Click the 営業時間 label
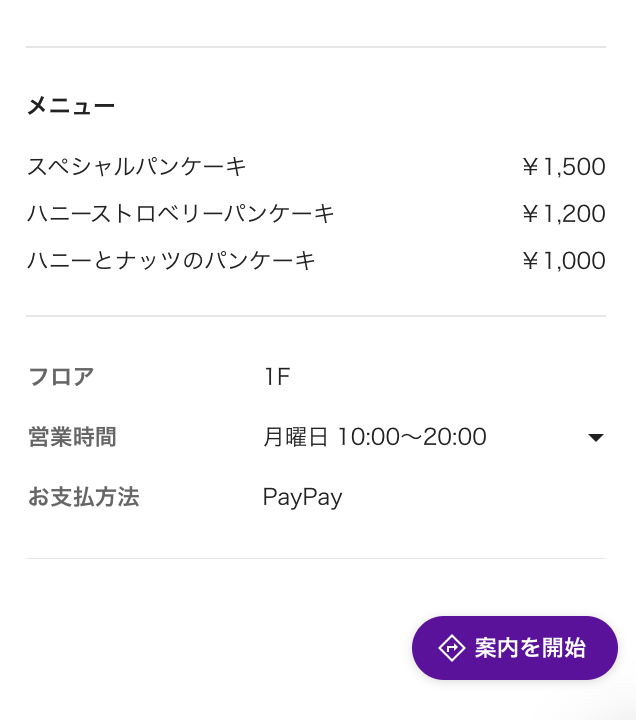 [72, 437]
